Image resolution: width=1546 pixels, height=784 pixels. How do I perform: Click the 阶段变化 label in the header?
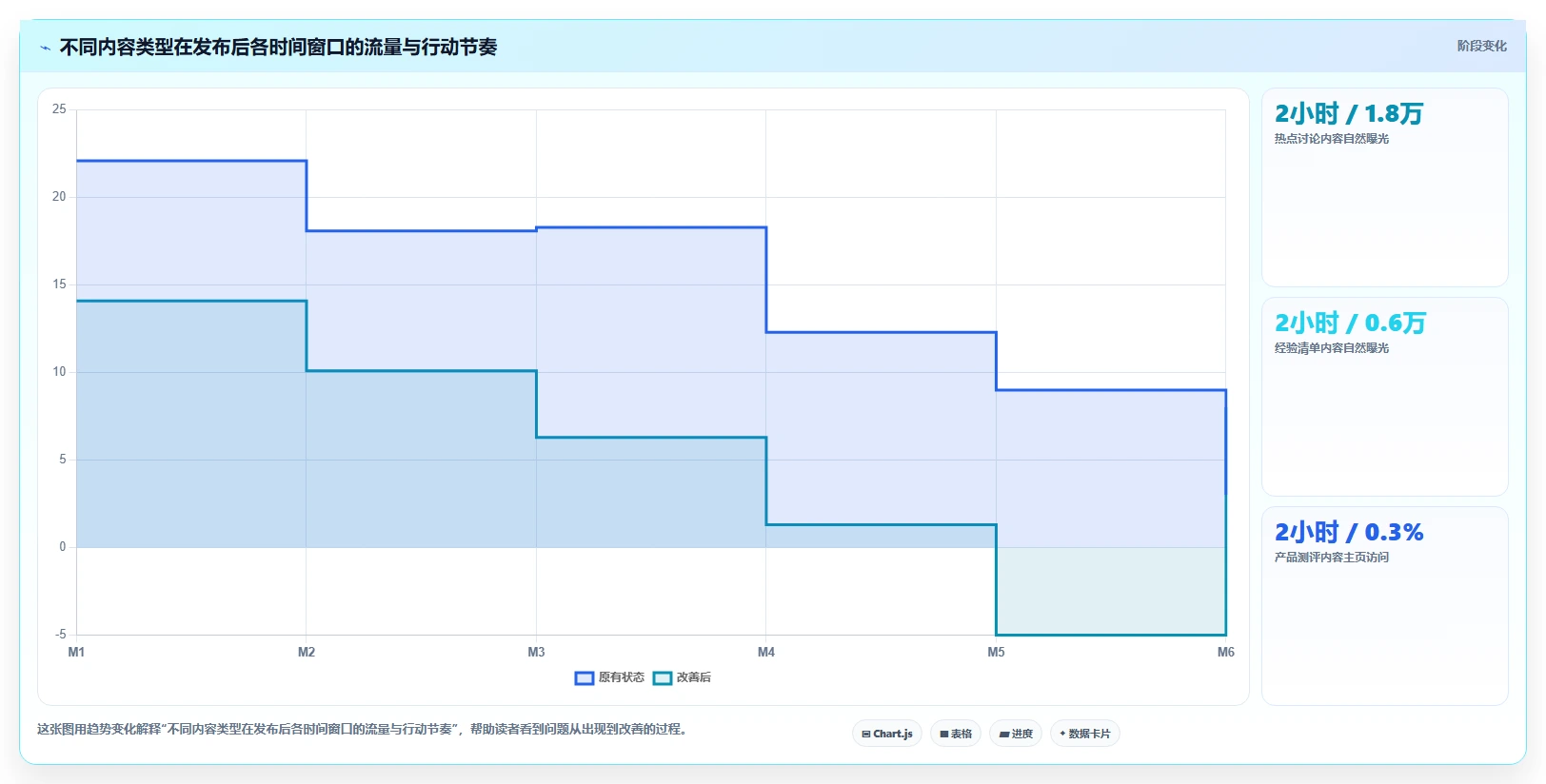(1481, 46)
